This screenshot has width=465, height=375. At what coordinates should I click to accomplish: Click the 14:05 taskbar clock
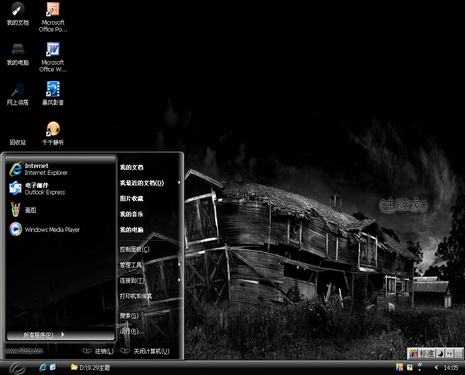tap(451, 367)
